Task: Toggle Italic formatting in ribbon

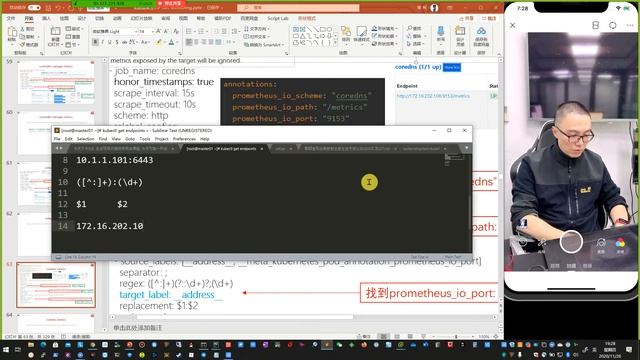Action: [x=102, y=42]
